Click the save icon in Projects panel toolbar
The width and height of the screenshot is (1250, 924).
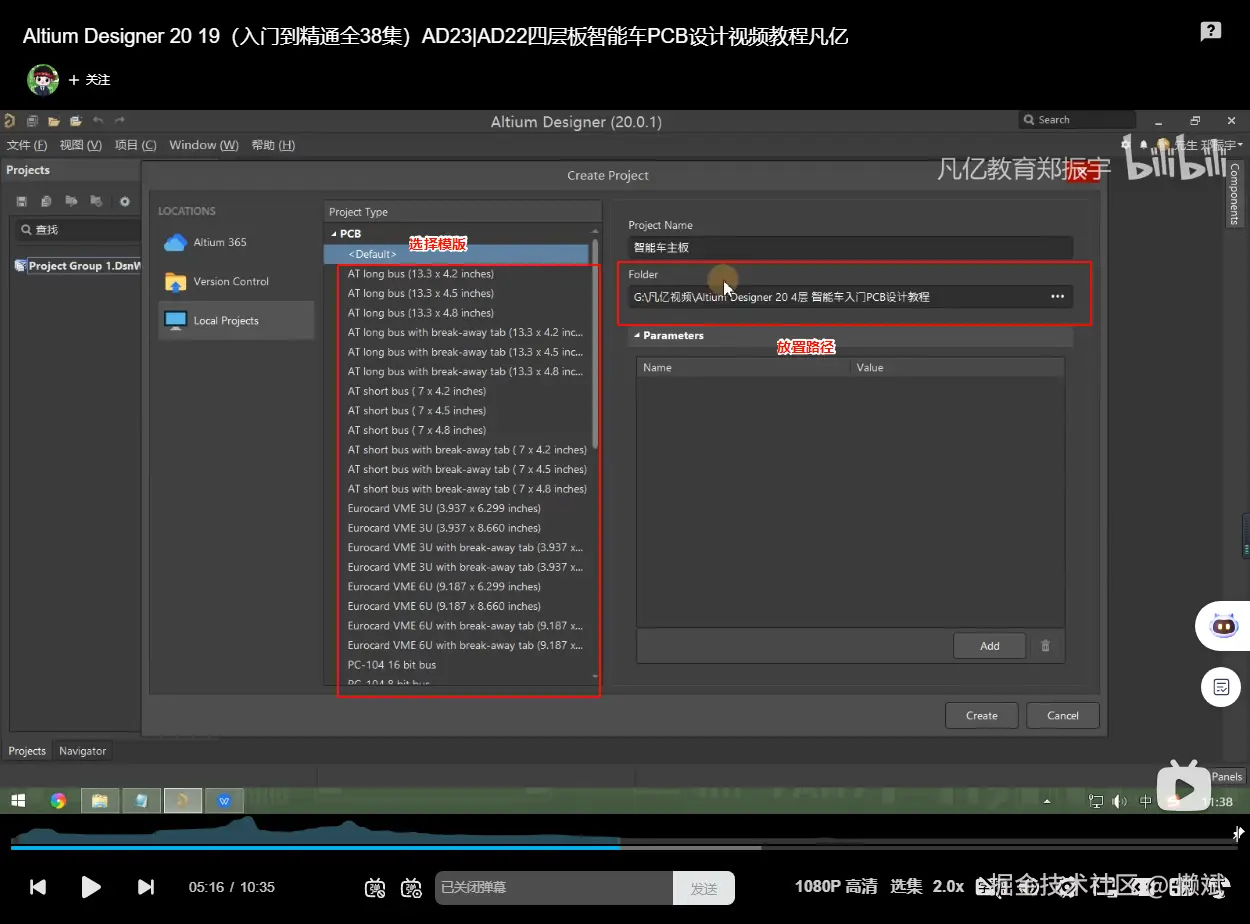21,201
